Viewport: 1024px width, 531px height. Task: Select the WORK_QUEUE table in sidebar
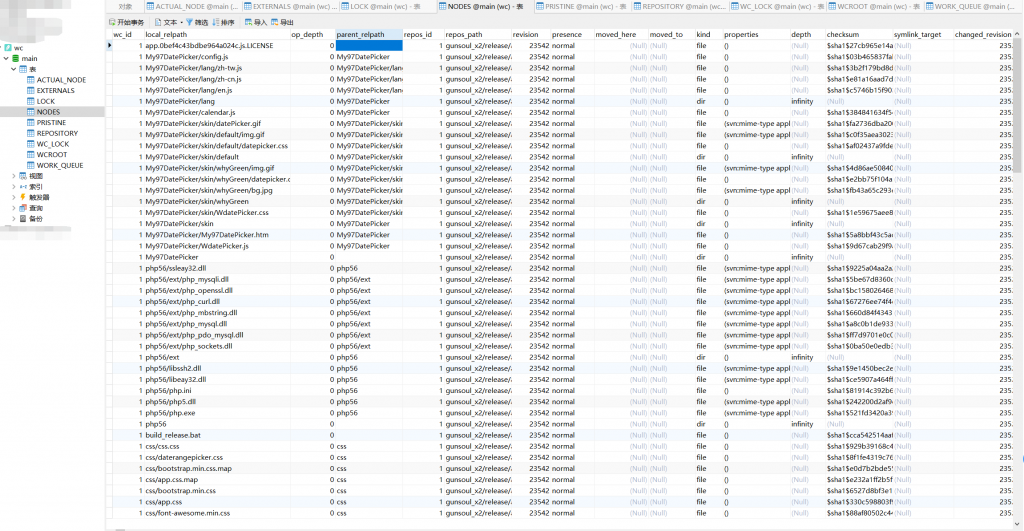click(59, 165)
